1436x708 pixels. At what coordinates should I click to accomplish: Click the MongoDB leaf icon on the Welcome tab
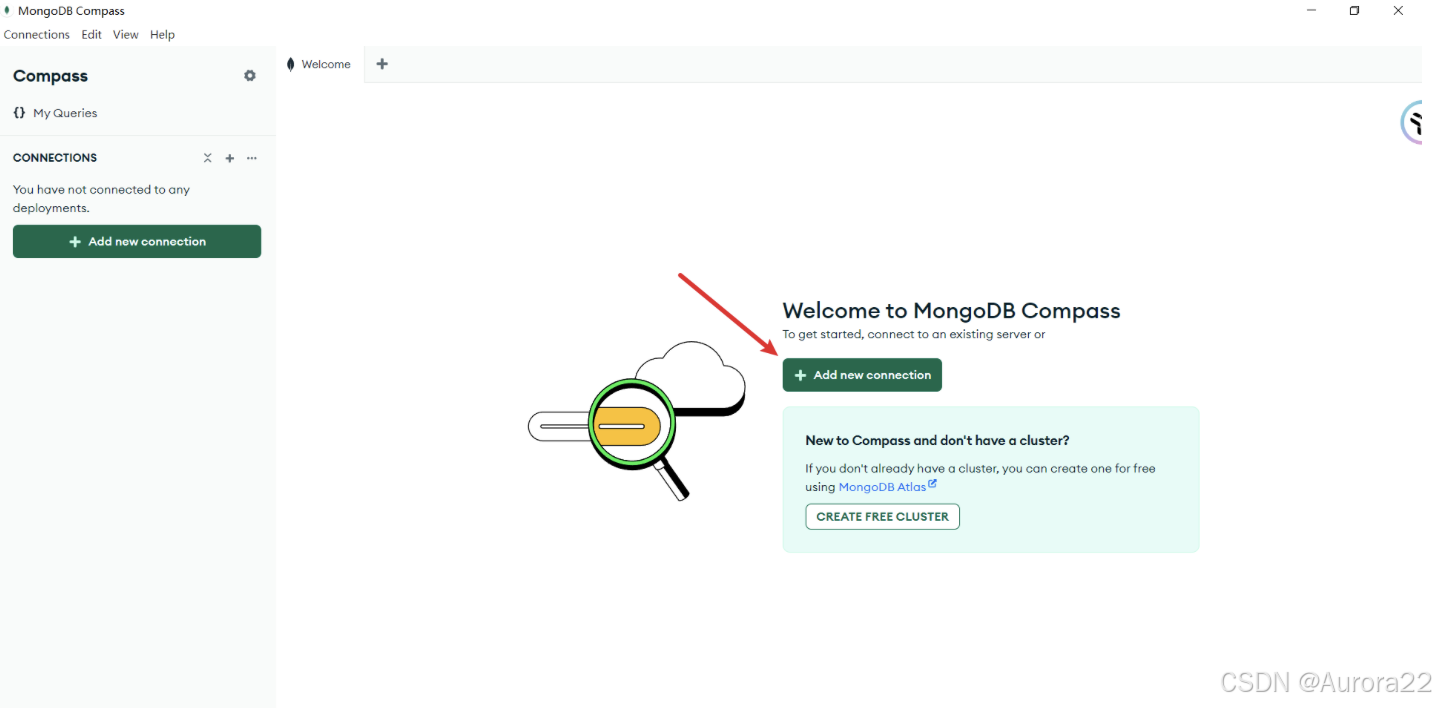pos(291,64)
